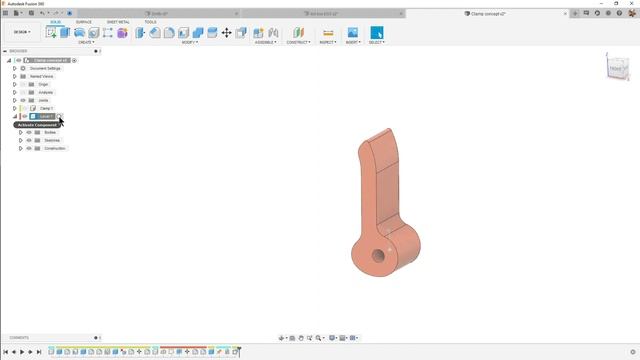
Task: Toggle visibility of the Clamp component
Action: [24, 109]
